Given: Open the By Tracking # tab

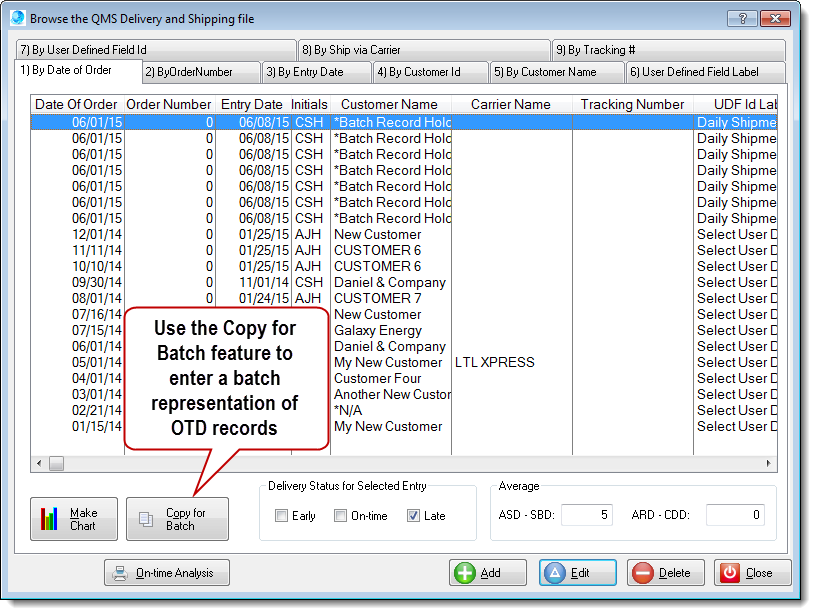Looking at the screenshot, I should [667, 50].
